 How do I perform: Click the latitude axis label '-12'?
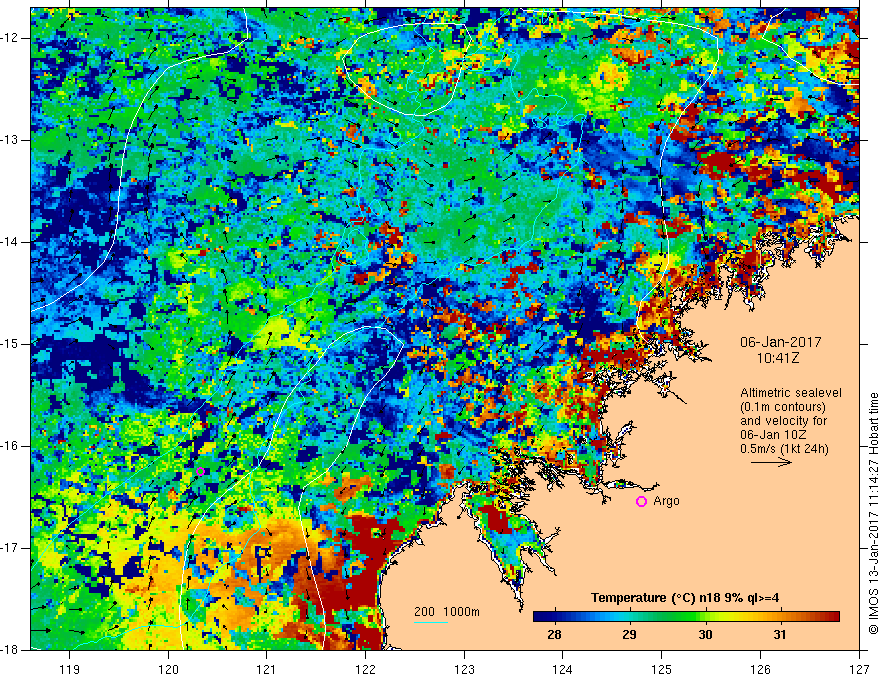11,38
